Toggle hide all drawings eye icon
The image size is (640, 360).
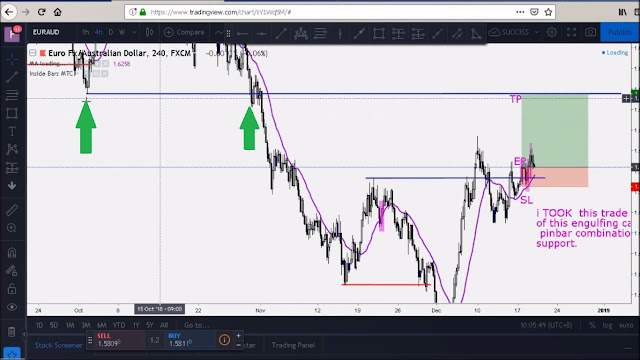(12, 307)
